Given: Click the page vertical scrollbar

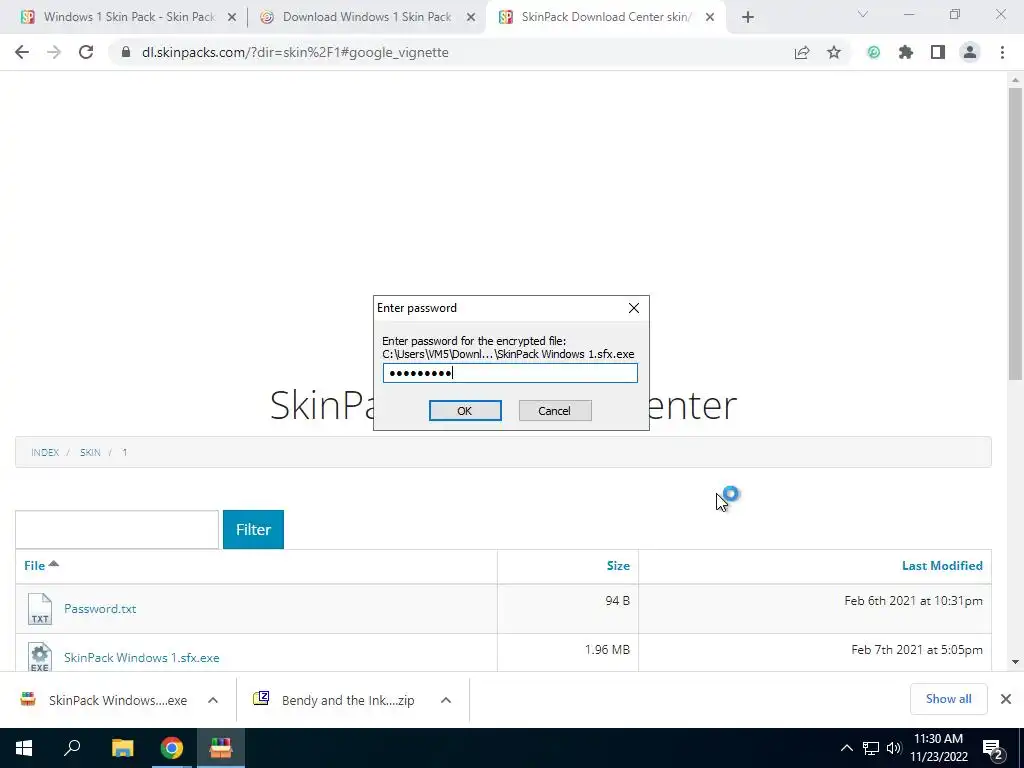Looking at the screenshot, I should coord(1015,234).
